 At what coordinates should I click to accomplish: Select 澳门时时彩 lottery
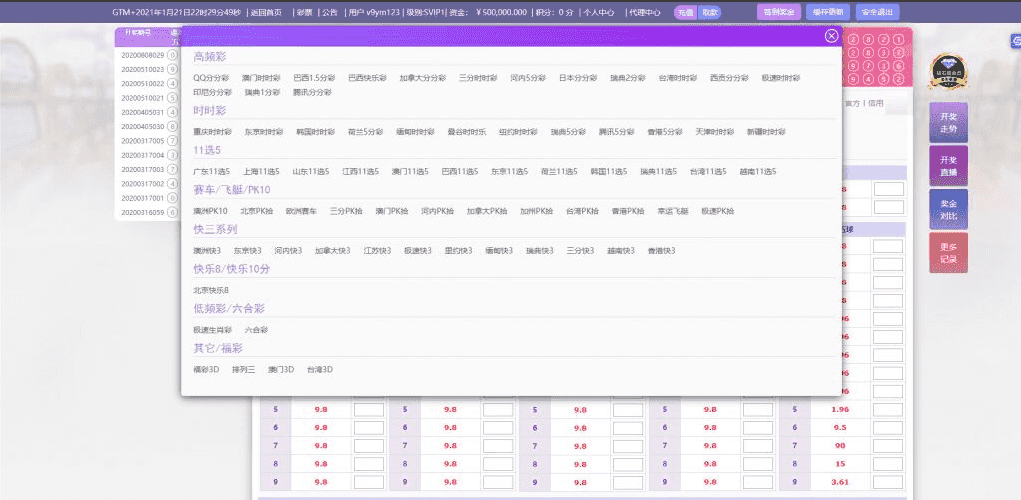260,78
